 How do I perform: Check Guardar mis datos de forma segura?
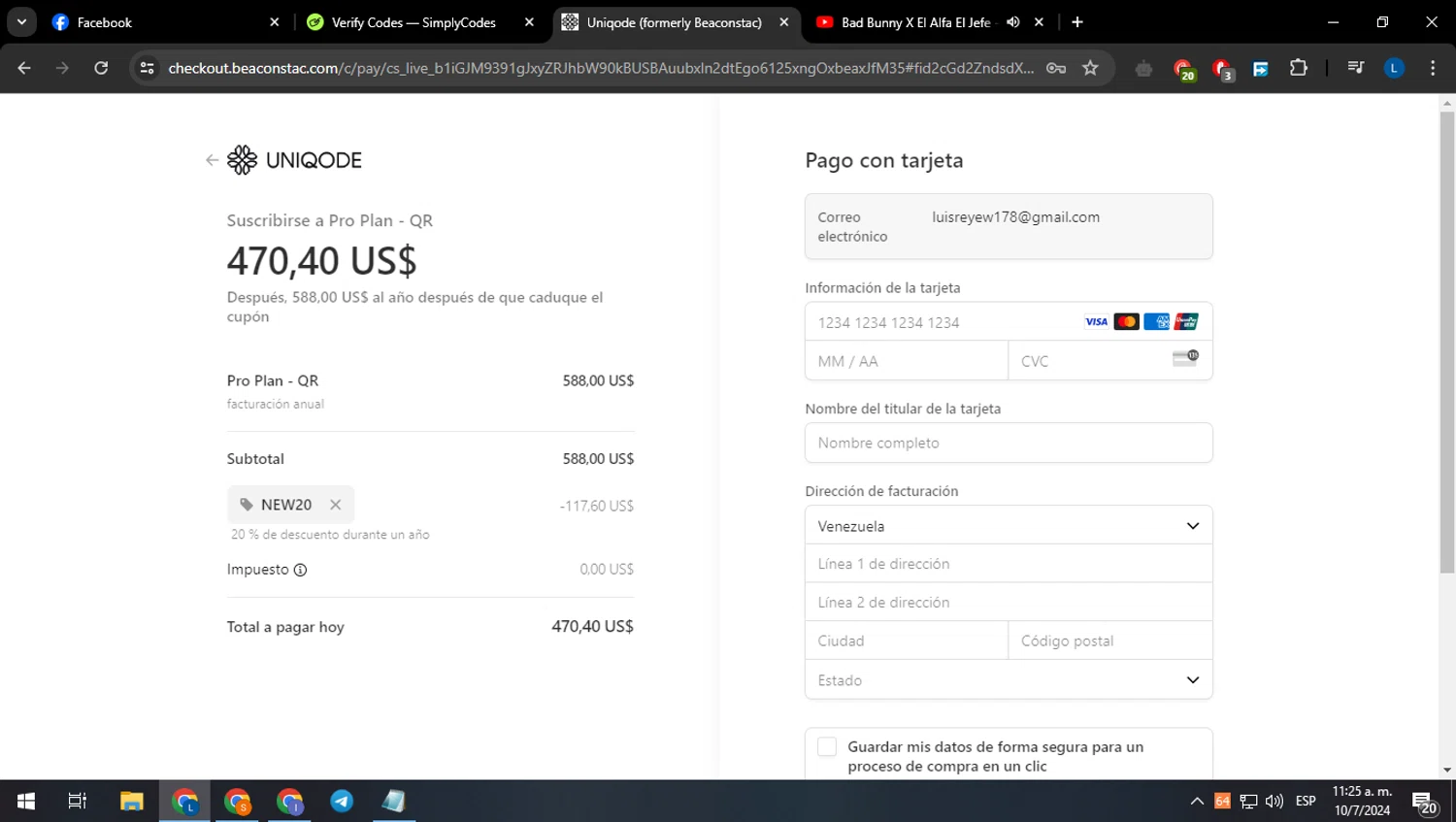point(827,746)
